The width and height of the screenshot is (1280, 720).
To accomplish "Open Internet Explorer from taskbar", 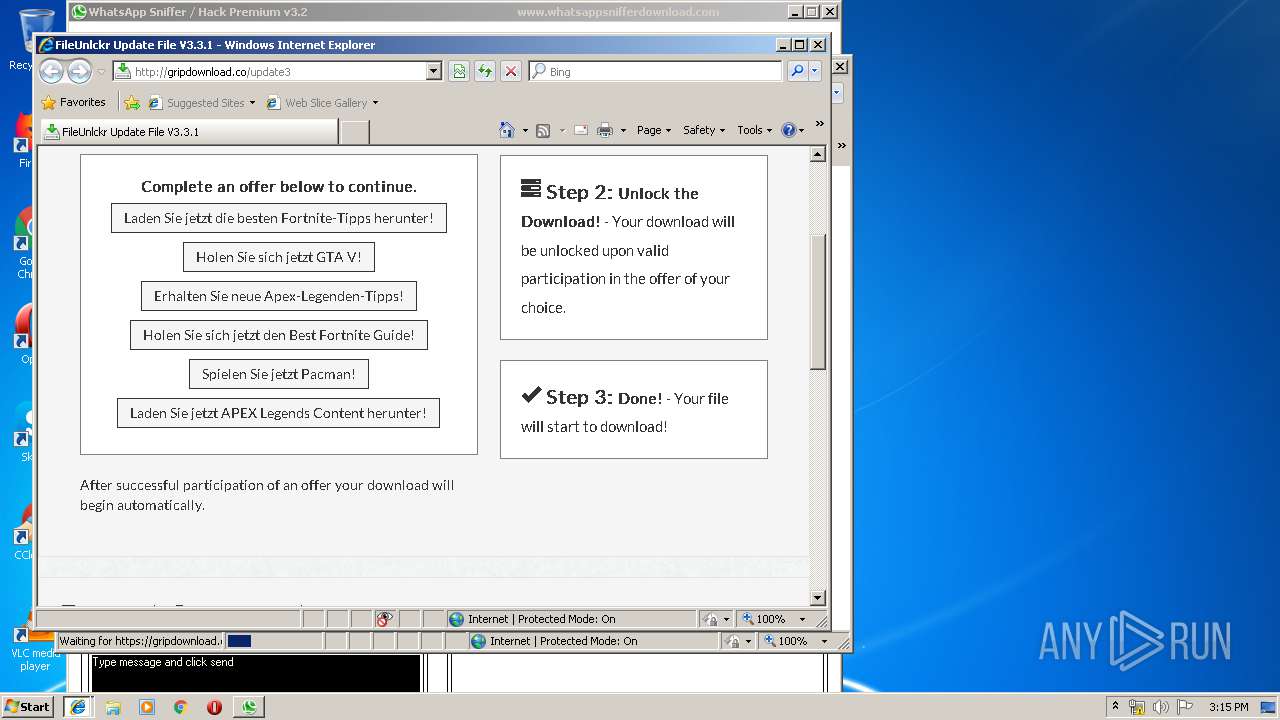I will (x=78, y=707).
